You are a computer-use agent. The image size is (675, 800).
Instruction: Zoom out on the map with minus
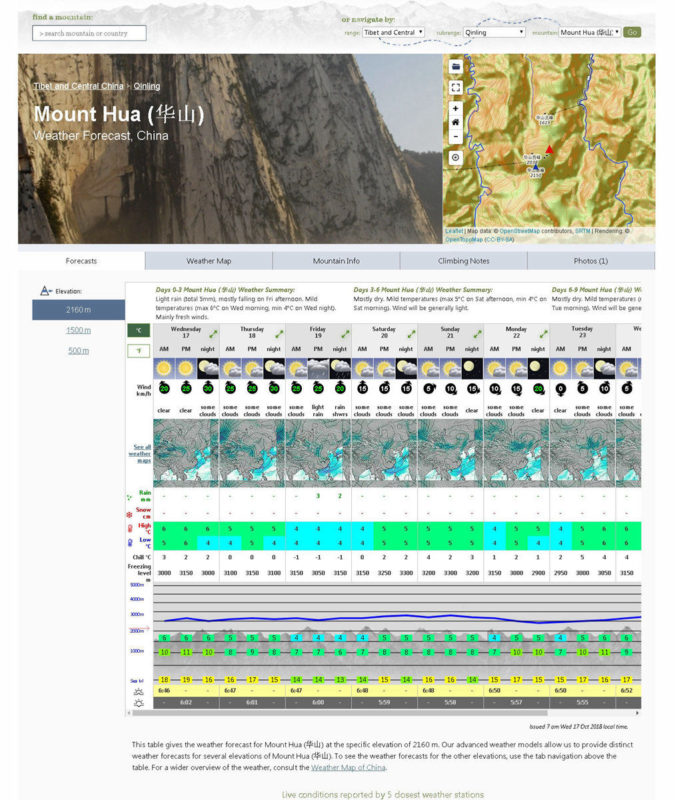point(456,137)
